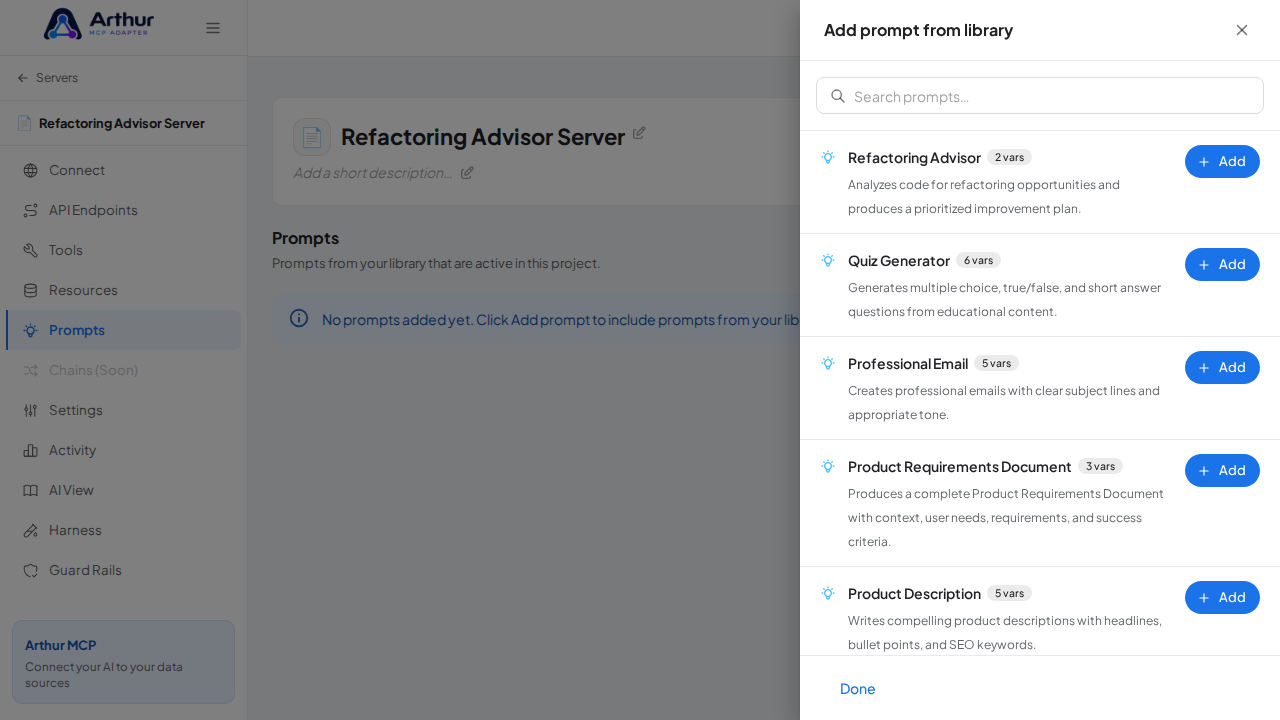
Task: Click the Guard Rails shield icon
Action: pyautogui.click(x=31, y=570)
